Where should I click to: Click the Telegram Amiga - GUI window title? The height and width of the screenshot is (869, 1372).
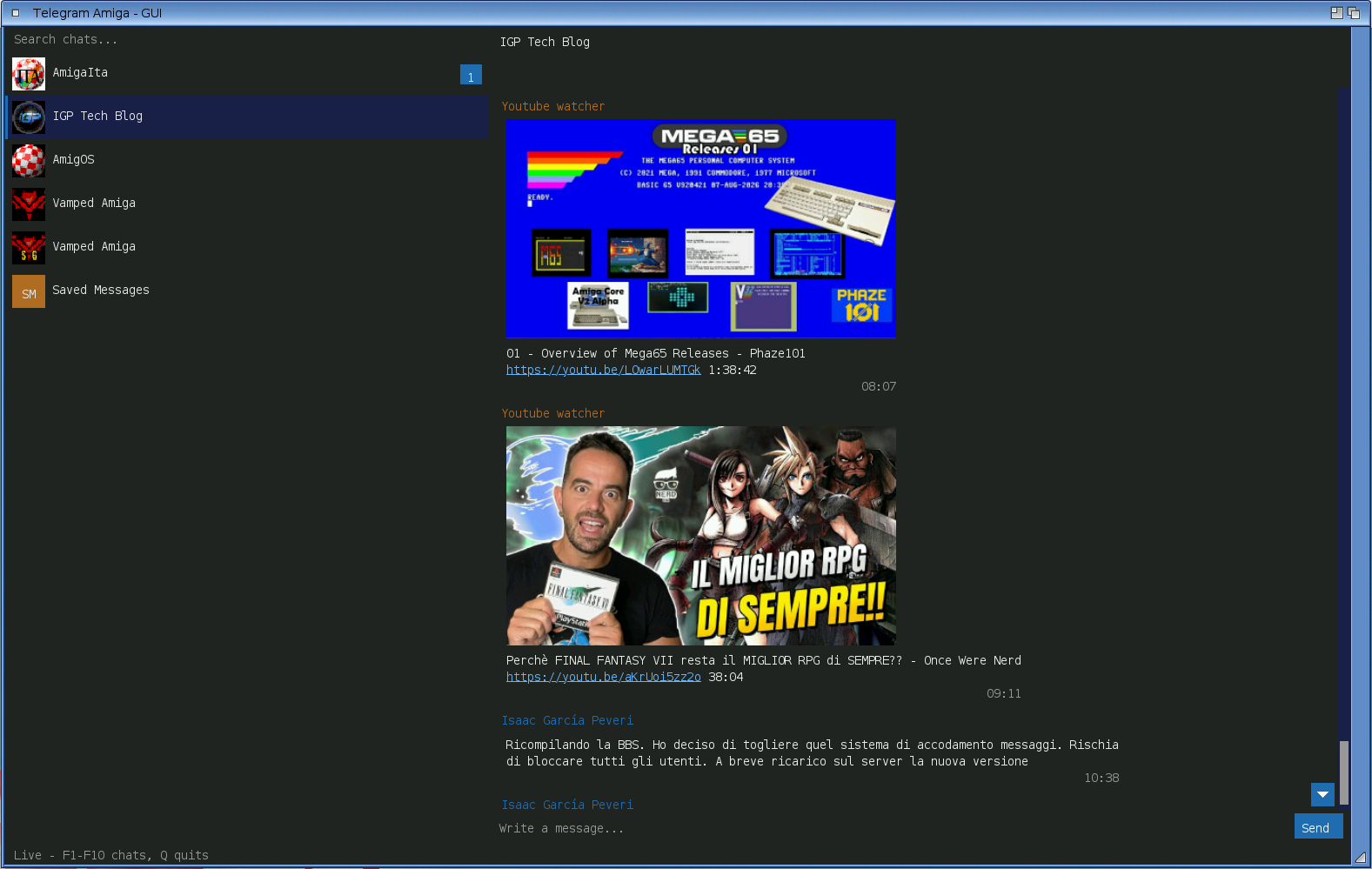(x=97, y=13)
